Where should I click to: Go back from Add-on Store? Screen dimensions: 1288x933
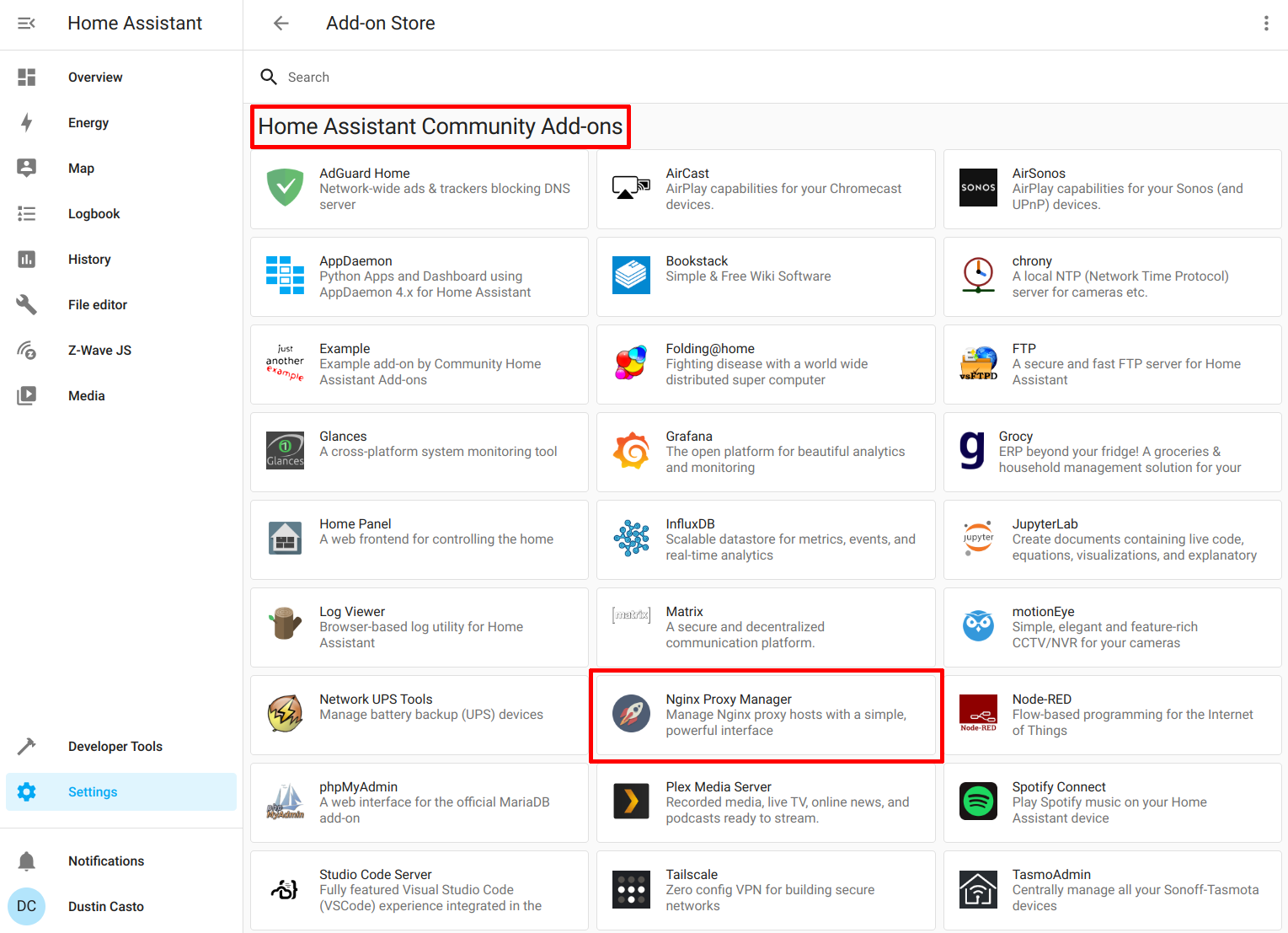(281, 24)
